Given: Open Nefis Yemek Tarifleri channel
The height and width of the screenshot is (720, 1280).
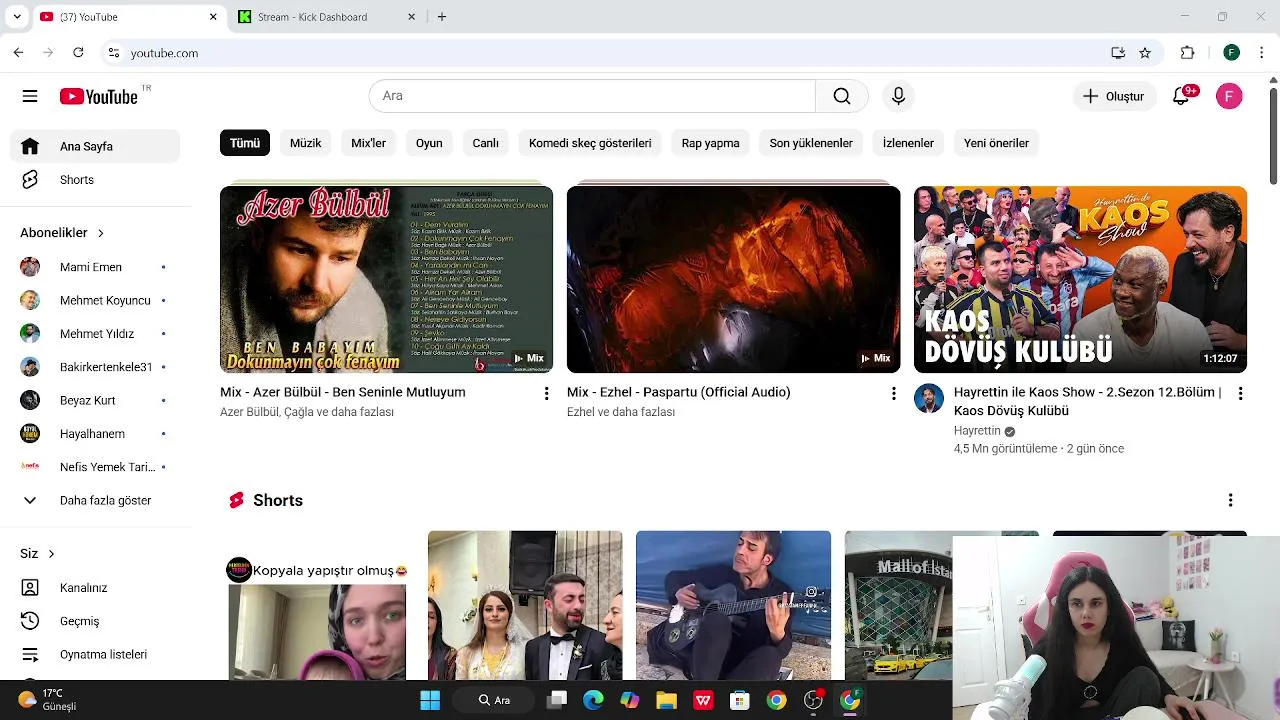Looking at the screenshot, I should [x=96, y=467].
